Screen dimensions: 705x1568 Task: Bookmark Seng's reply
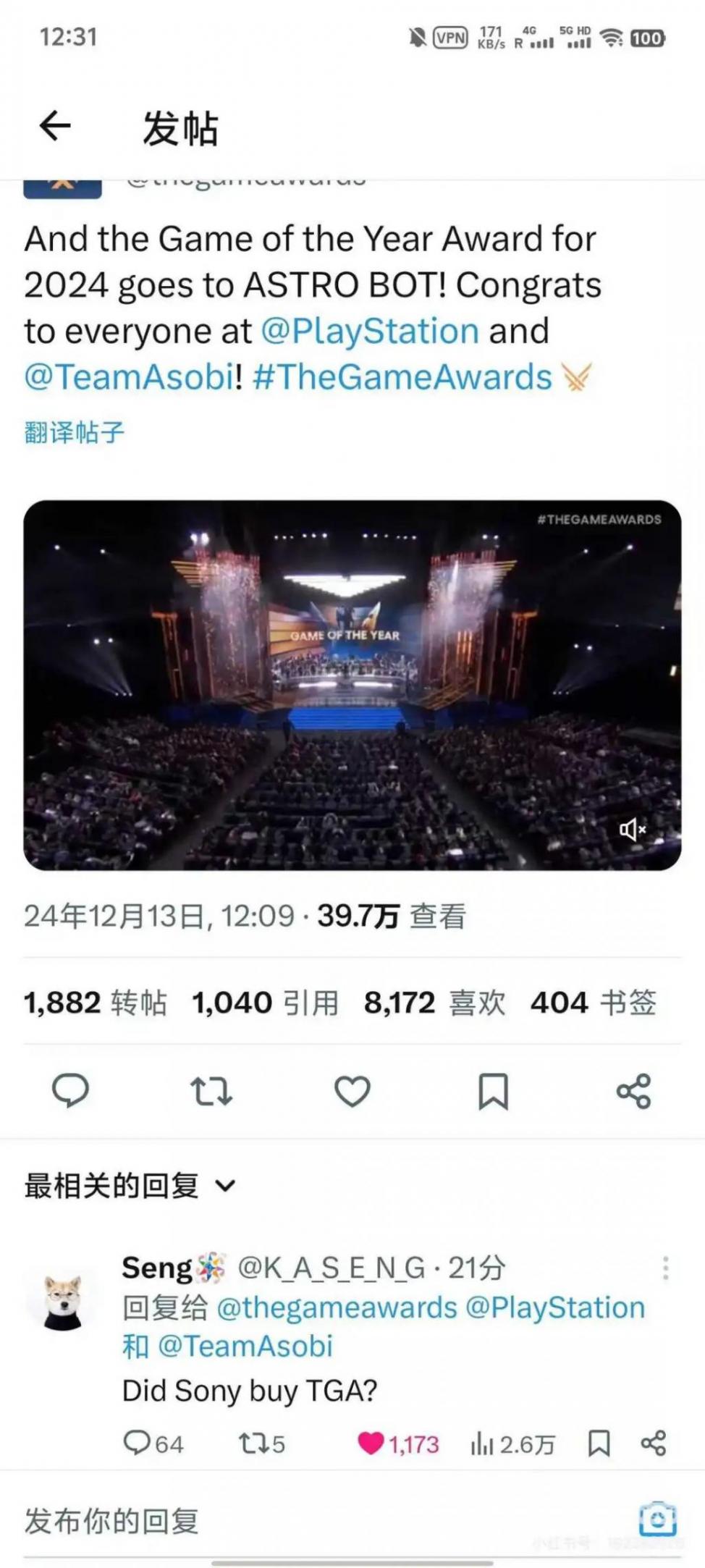click(x=599, y=1443)
